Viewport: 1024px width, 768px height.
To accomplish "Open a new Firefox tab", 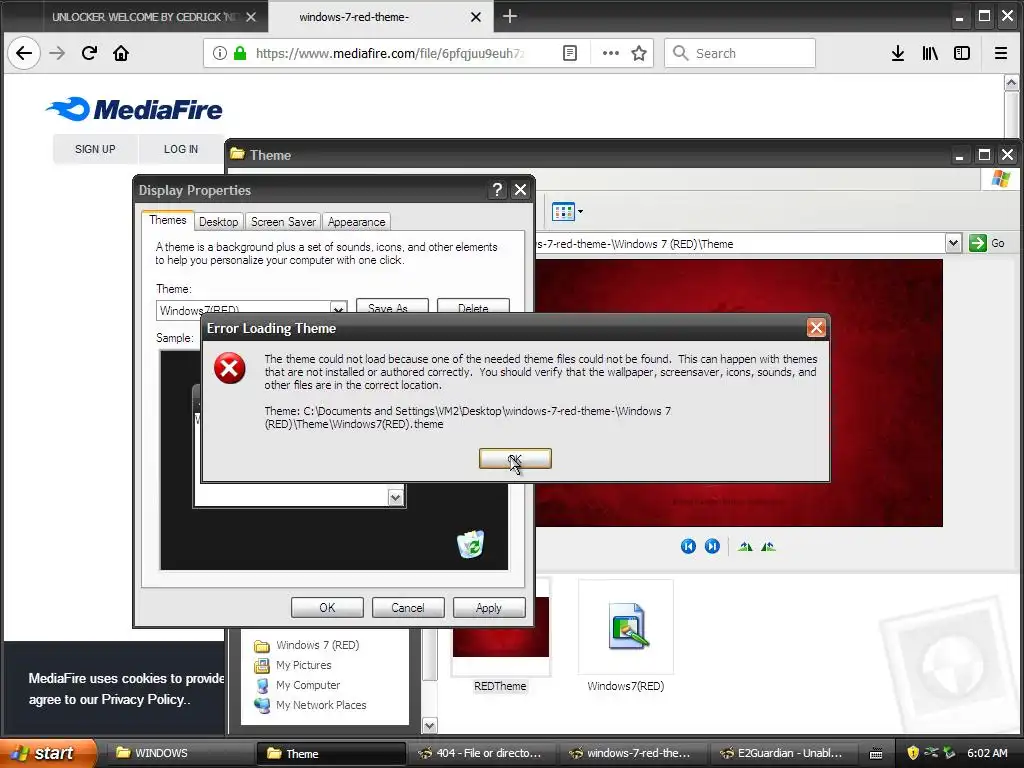I will coord(510,16).
